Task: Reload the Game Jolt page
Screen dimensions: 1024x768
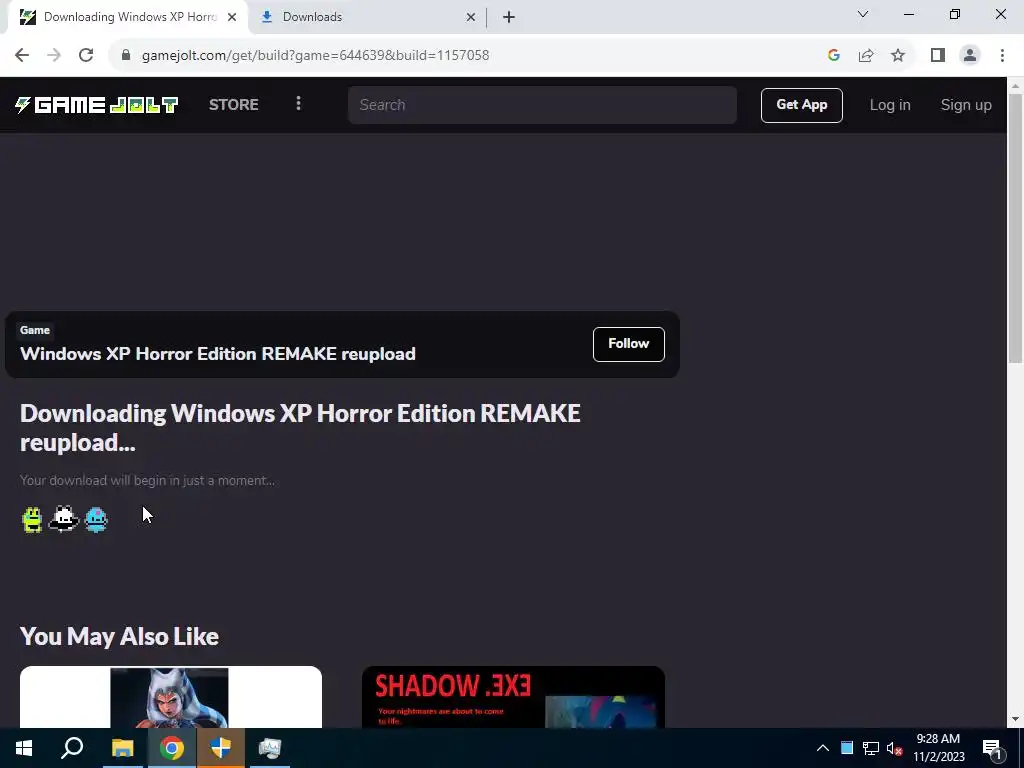Action: click(86, 56)
